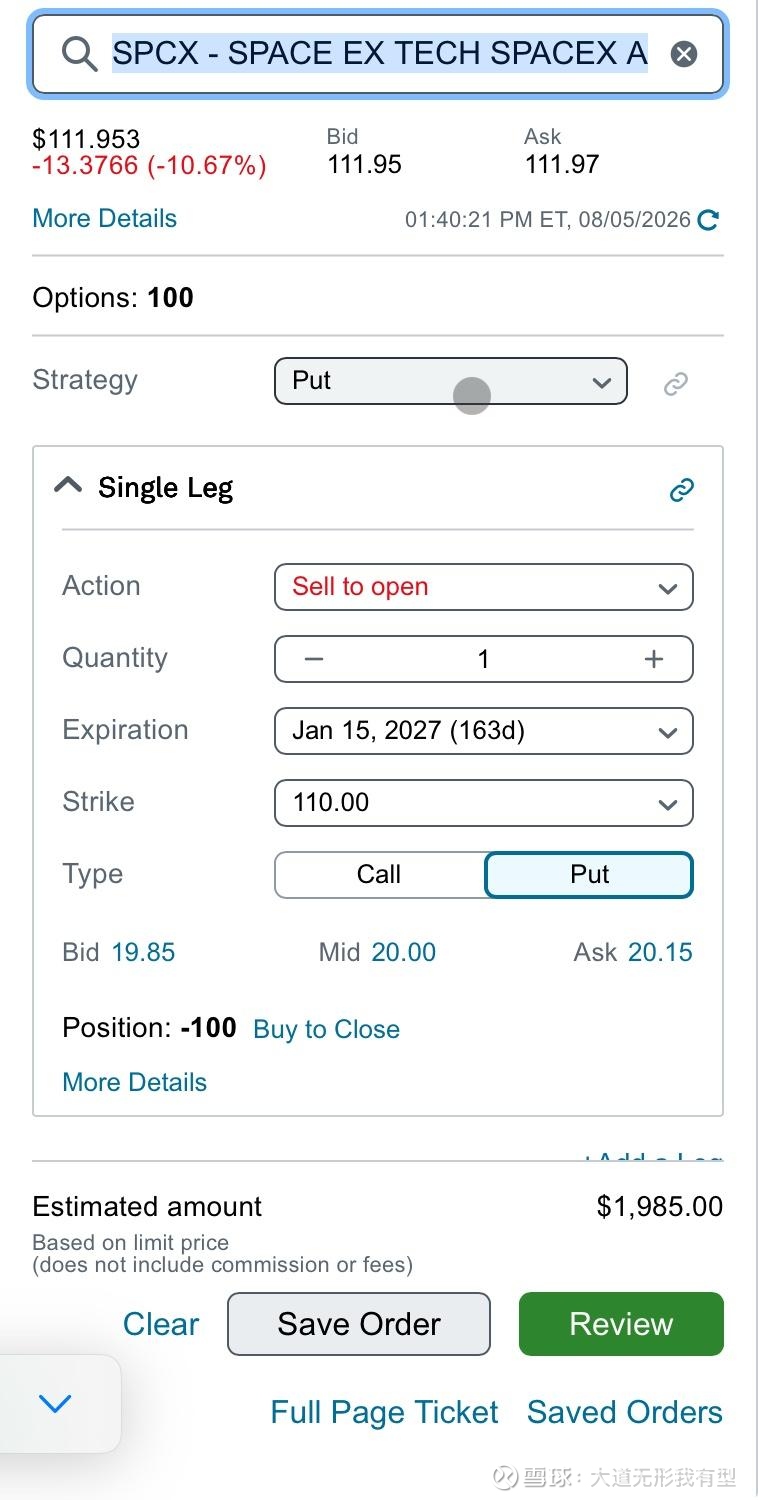The width and height of the screenshot is (758, 1500).
Task: Decrease quantity with the minus icon
Action: point(314,659)
